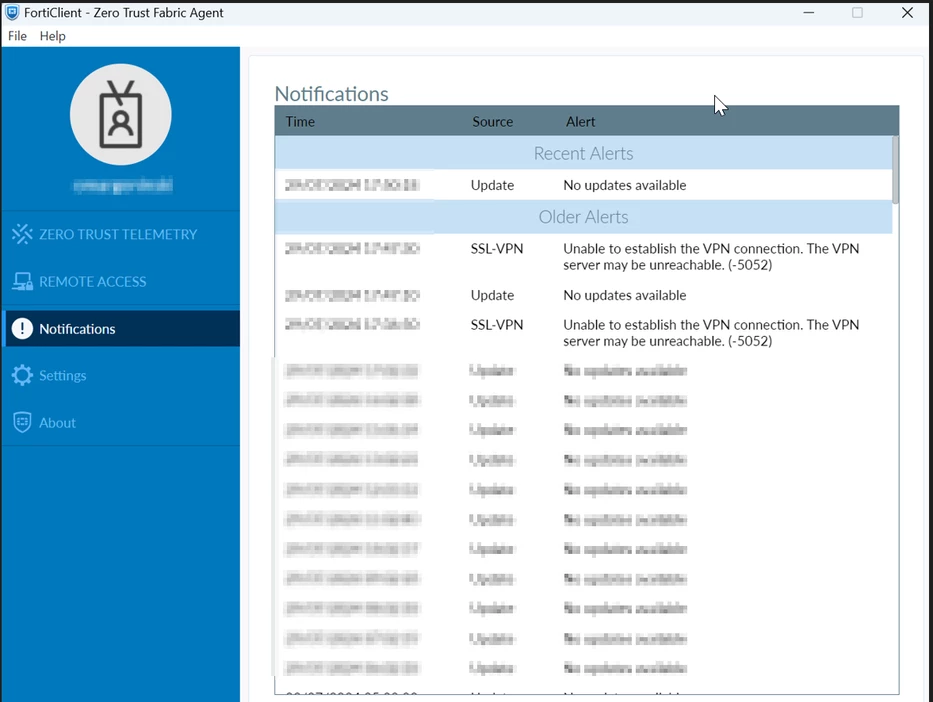Sort notifications by Time column header
933x702 pixels.
pos(300,121)
